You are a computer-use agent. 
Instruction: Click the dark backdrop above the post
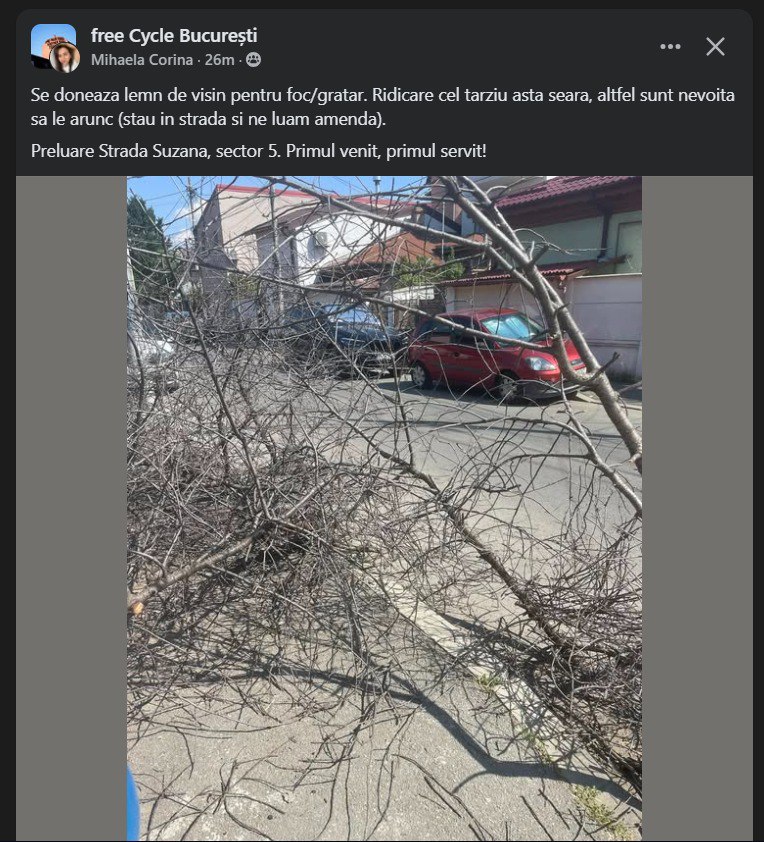(x=382, y=4)
